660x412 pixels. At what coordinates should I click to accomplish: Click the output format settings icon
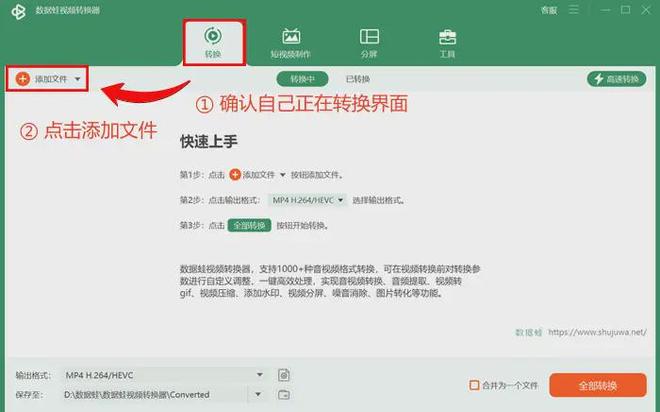click(284, 375)
